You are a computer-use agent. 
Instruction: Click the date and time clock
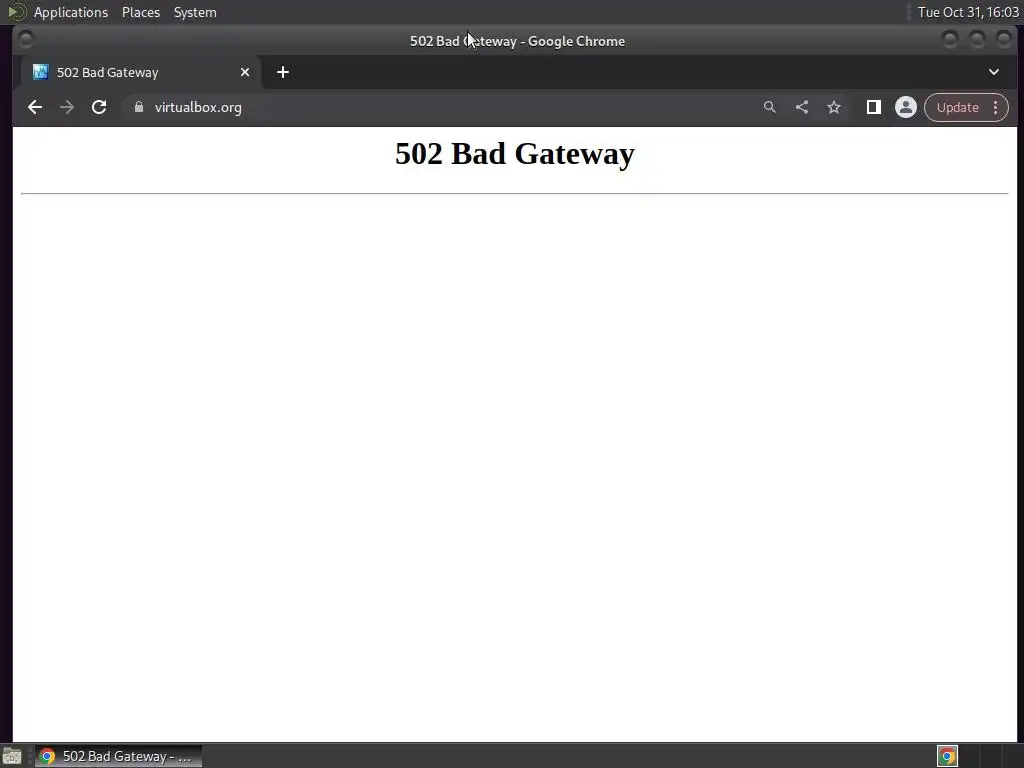click(968, 12)
